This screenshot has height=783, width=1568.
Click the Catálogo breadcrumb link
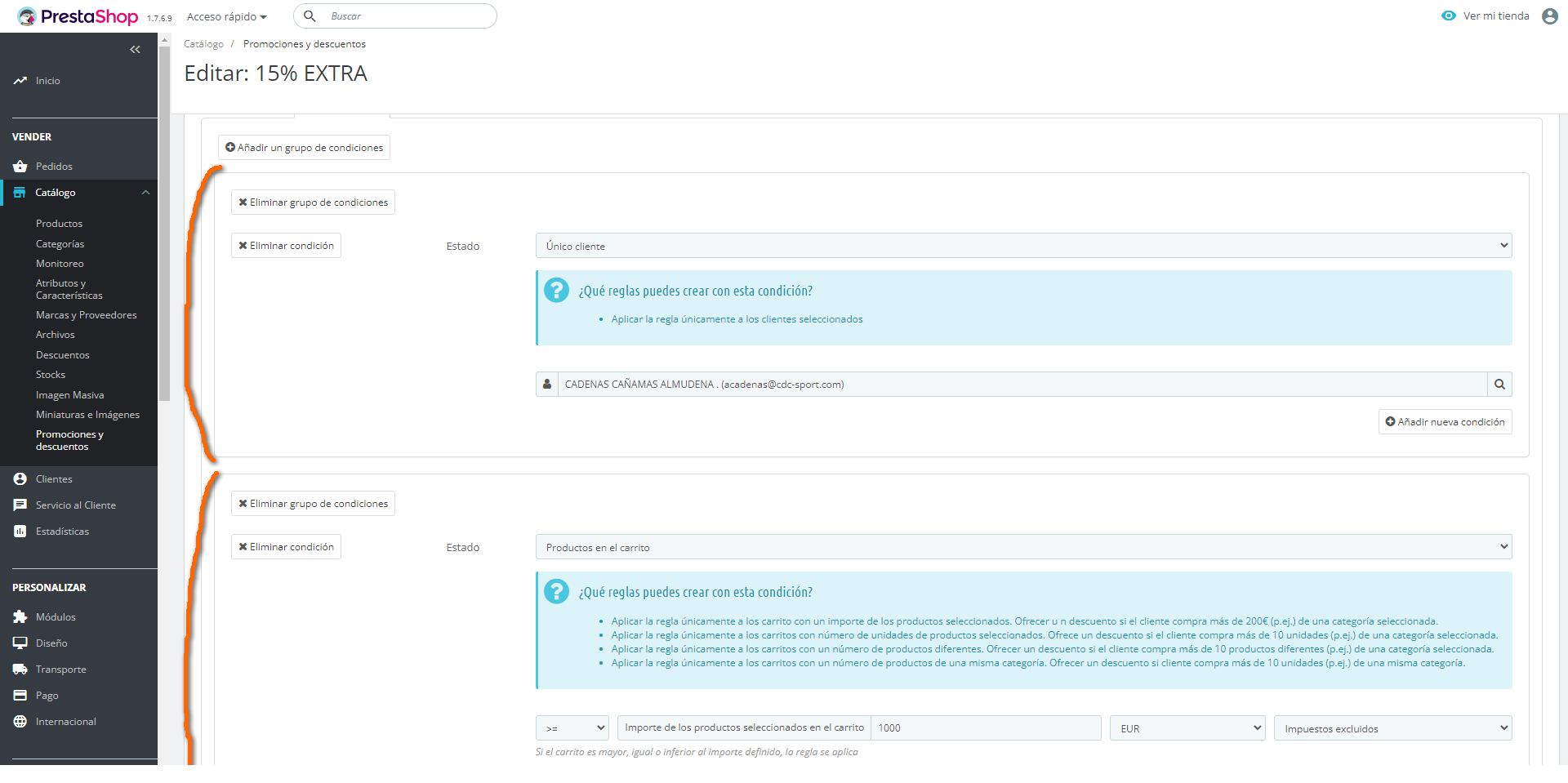pyautogui.click(x=203, y=44)
